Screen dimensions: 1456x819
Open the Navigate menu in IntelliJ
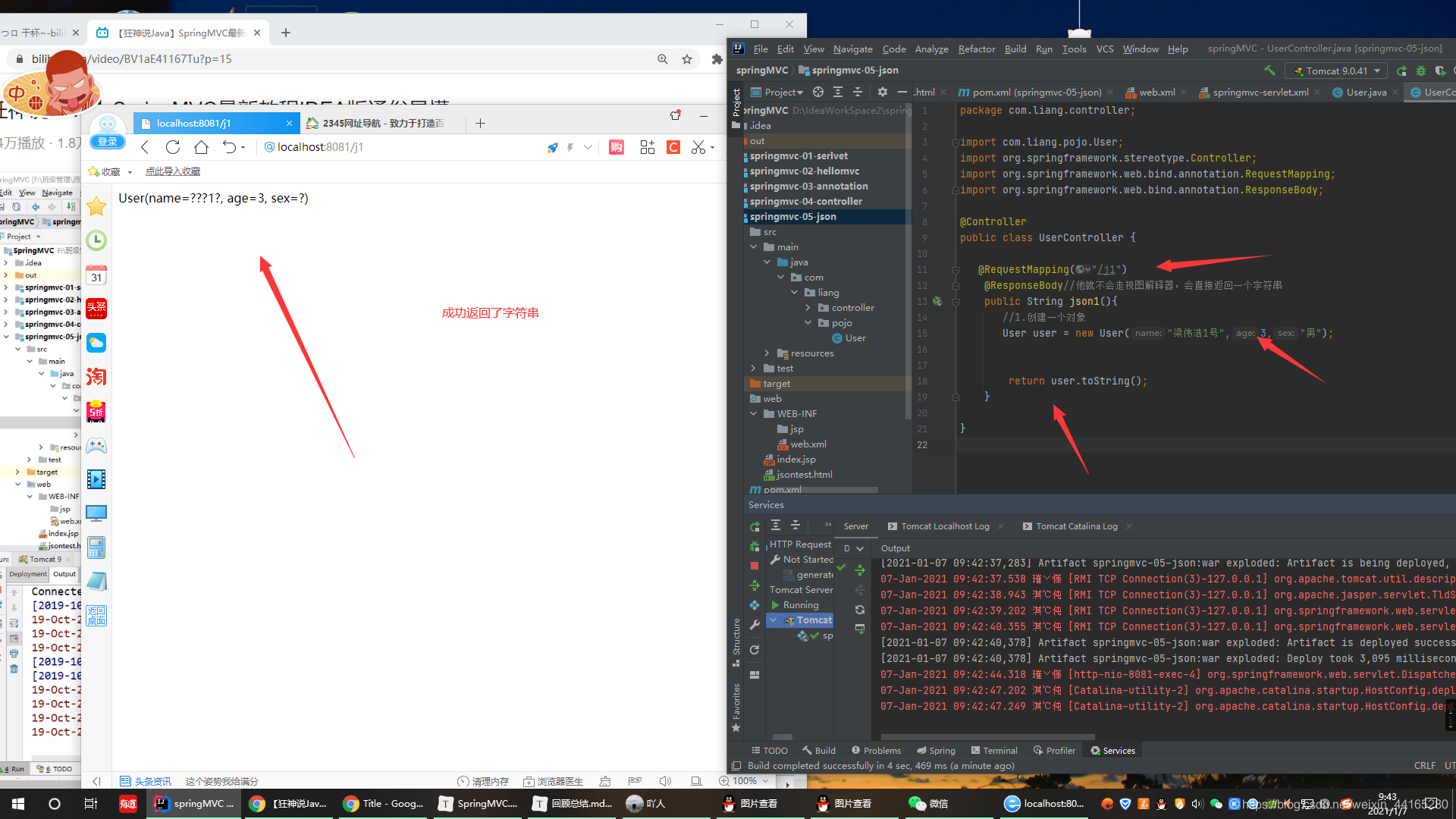tap(852, 49)
